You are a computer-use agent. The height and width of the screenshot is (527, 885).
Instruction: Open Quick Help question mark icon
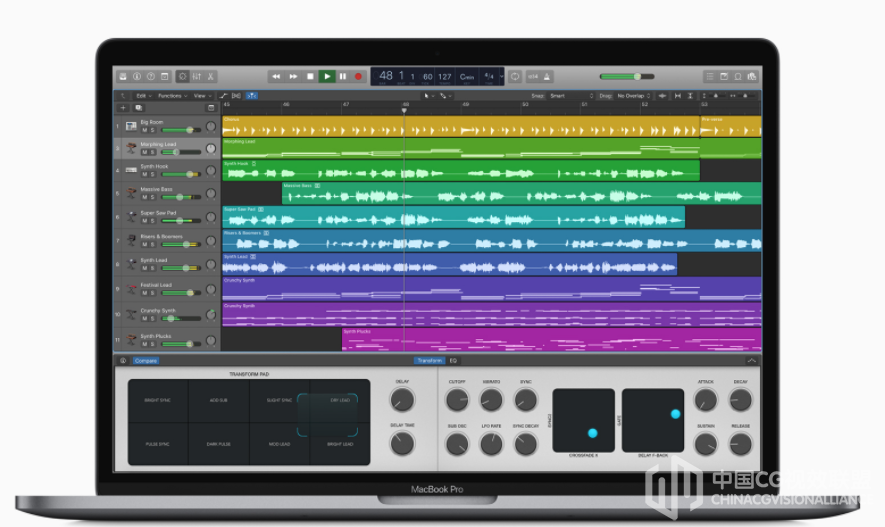(x=151, y=77)
